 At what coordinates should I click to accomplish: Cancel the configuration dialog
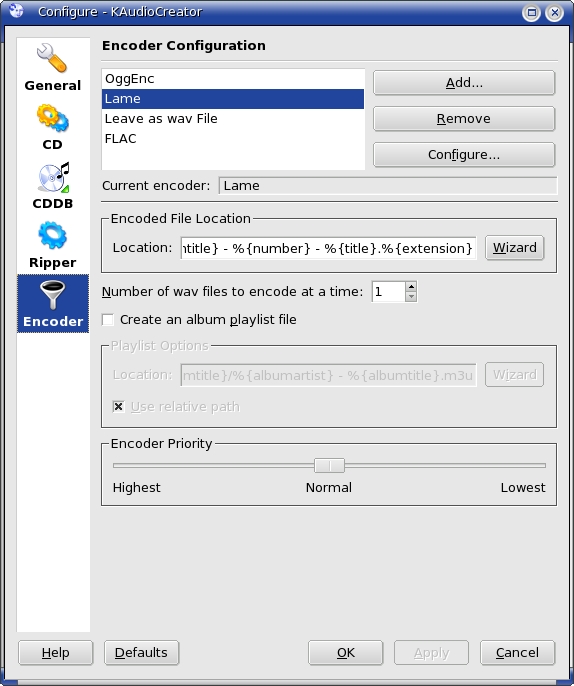tap(517, 653)
